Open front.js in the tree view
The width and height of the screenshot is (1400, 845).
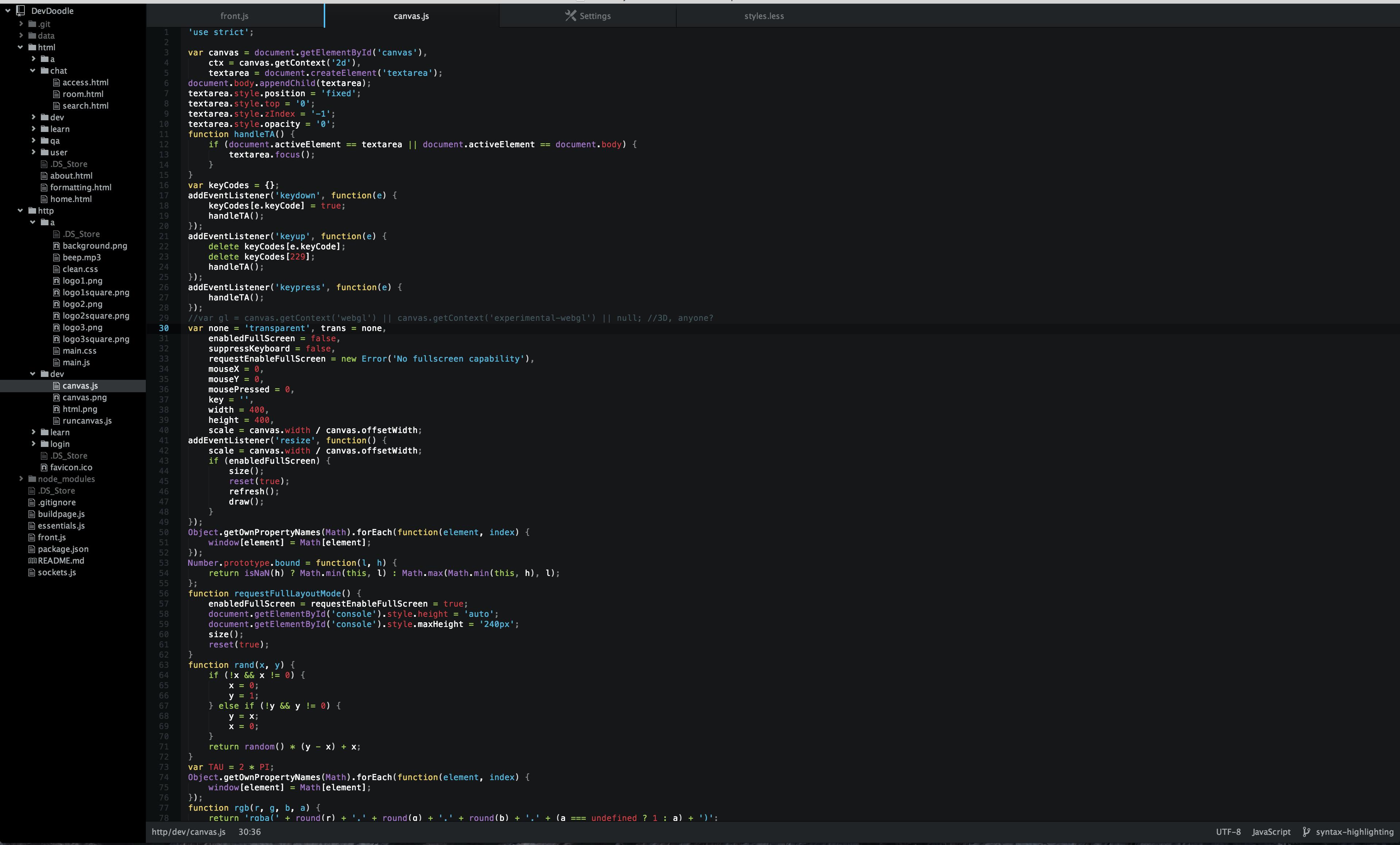point(52,537)
